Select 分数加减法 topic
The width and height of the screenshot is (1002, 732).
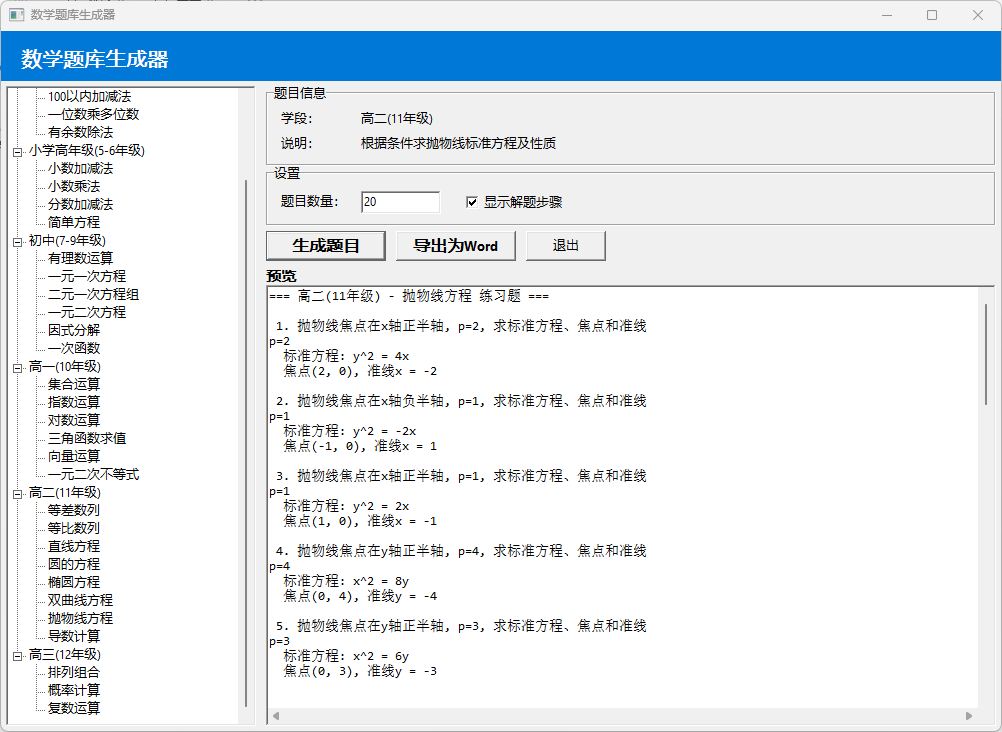coord(81,204)
